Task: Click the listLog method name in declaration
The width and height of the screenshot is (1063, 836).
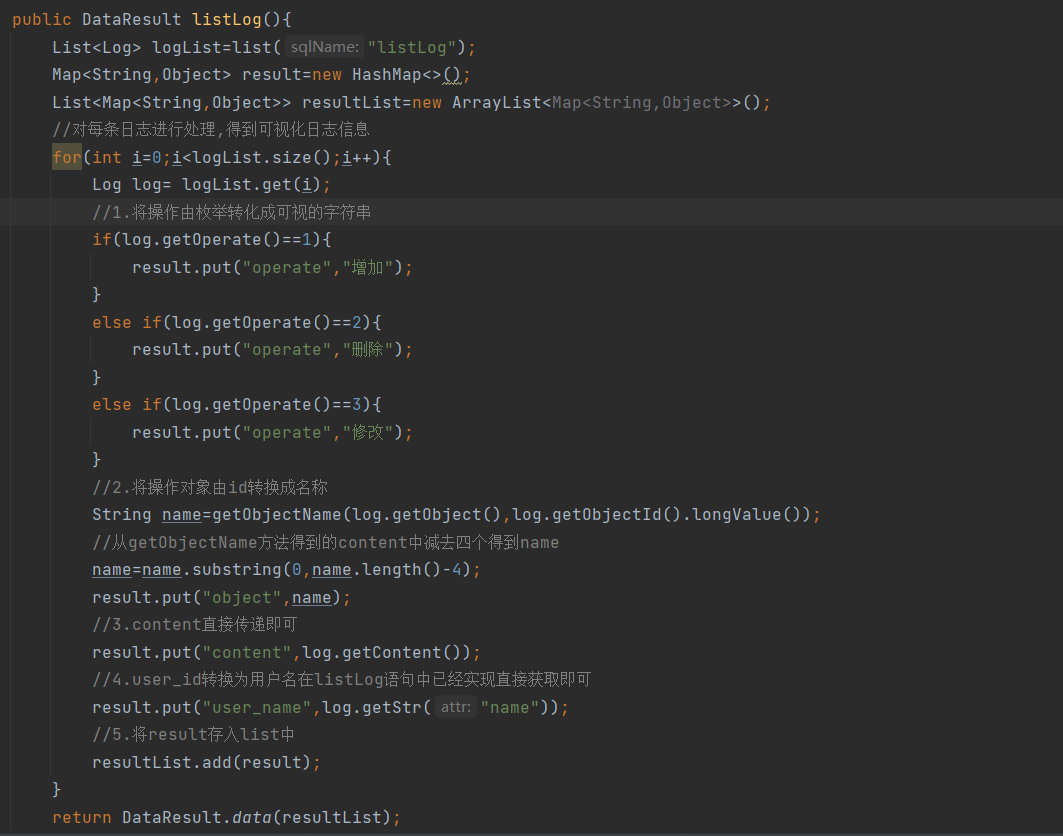Action: point(226,20)
